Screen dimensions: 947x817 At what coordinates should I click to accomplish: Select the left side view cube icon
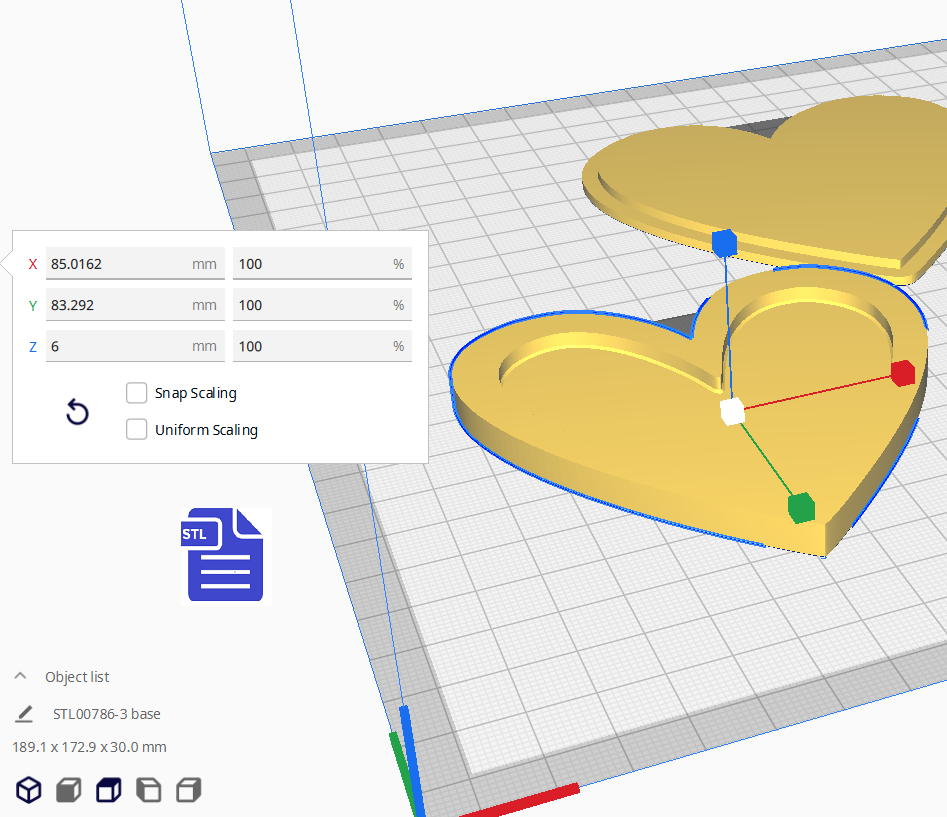coord(148,790)
